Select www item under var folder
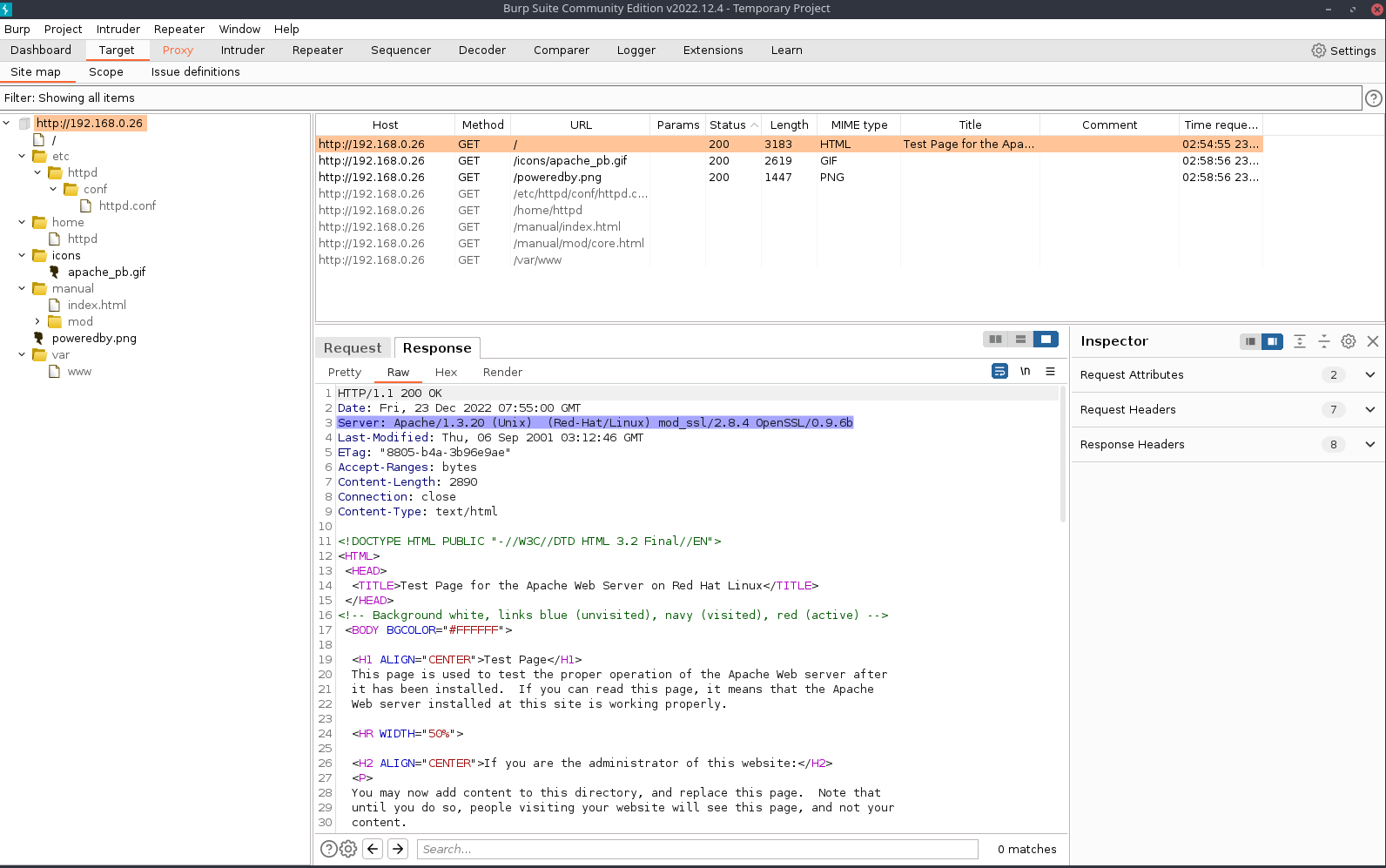The image size is (1386, 868). (79, 371)
